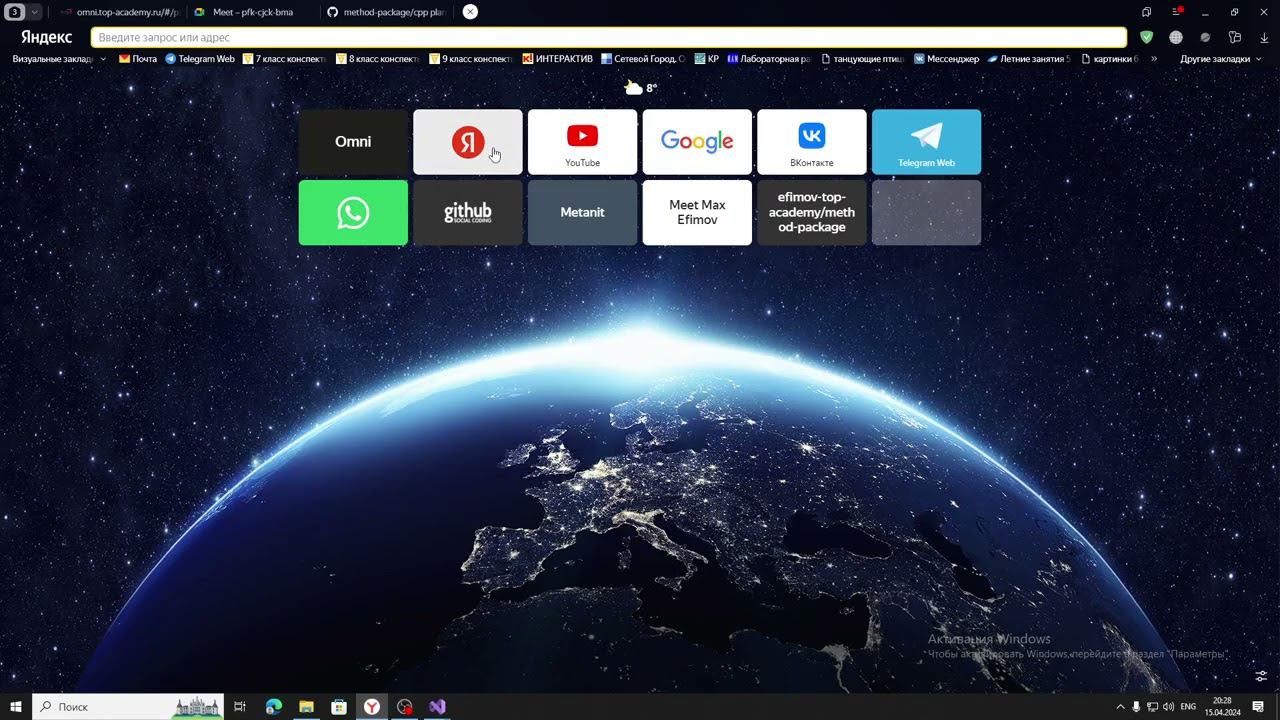Switch to the omni.top-academy.ru tab

[120, 12]
